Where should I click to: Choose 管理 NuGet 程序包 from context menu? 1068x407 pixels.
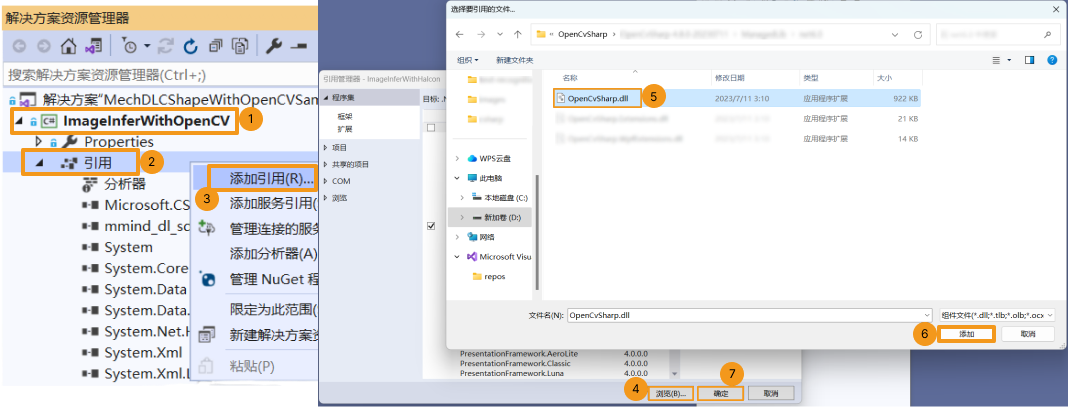pos(273,279)
